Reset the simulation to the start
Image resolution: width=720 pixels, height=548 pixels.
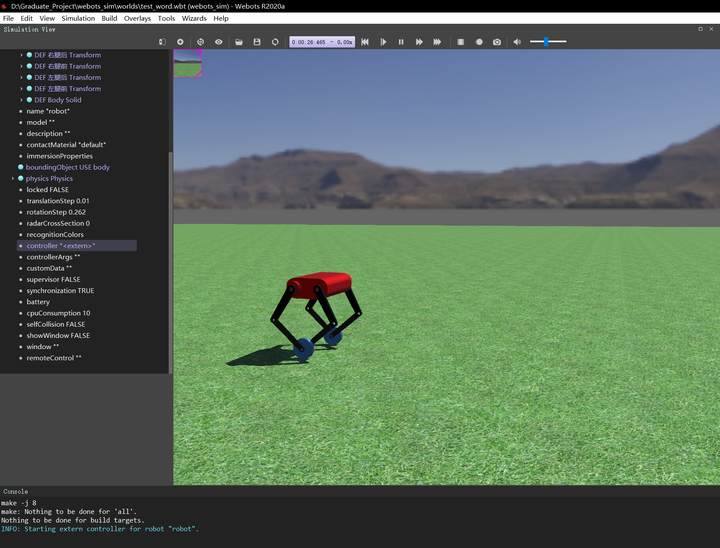point(365,42)
